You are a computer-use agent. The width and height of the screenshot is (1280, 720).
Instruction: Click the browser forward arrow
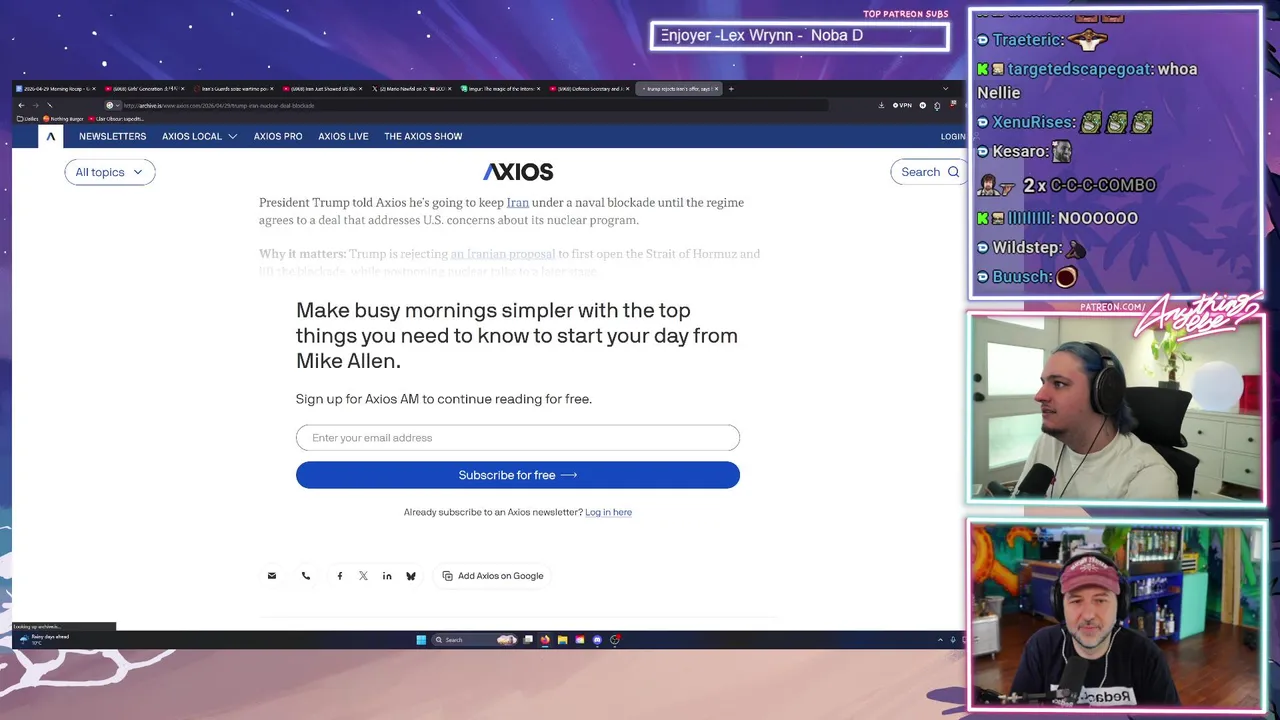(35, 105)
